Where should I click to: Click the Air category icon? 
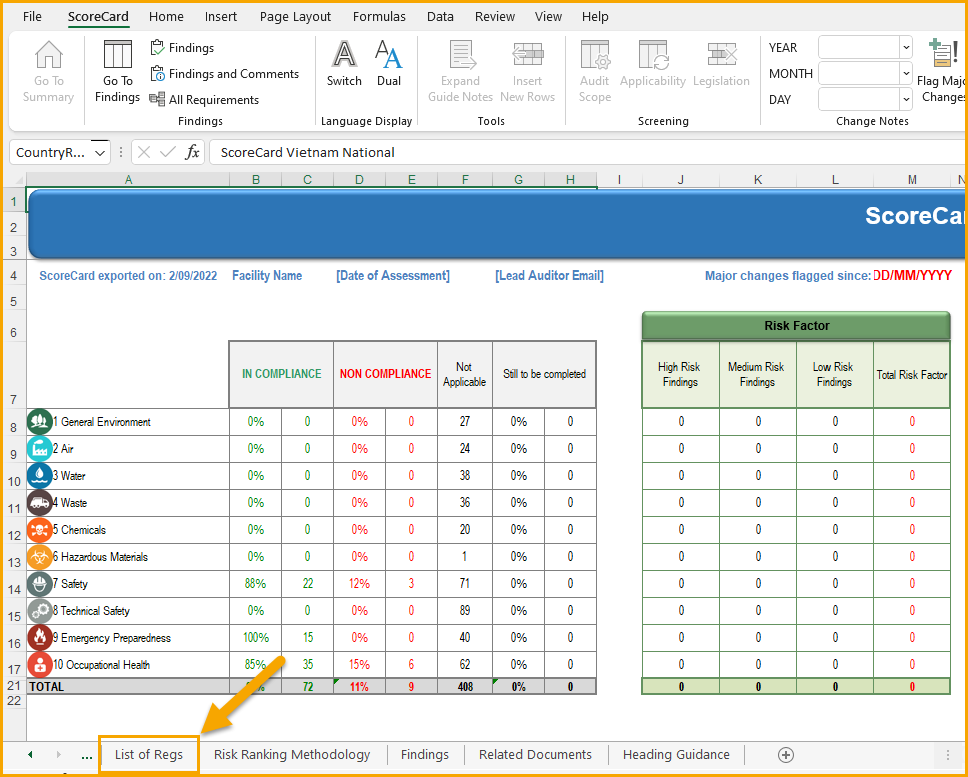pyautogui.click(x=40, y=449)
